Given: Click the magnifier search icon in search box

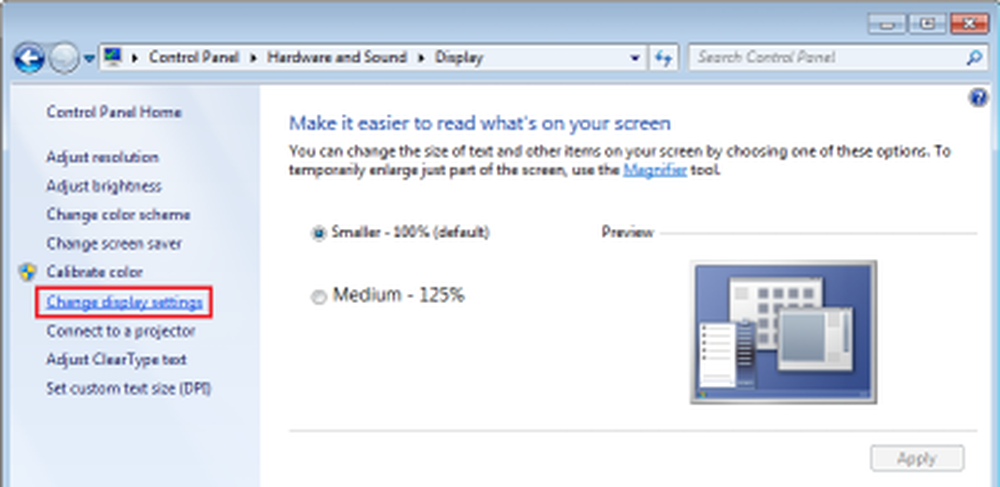Looking at the screenshot, I should 972,58.
